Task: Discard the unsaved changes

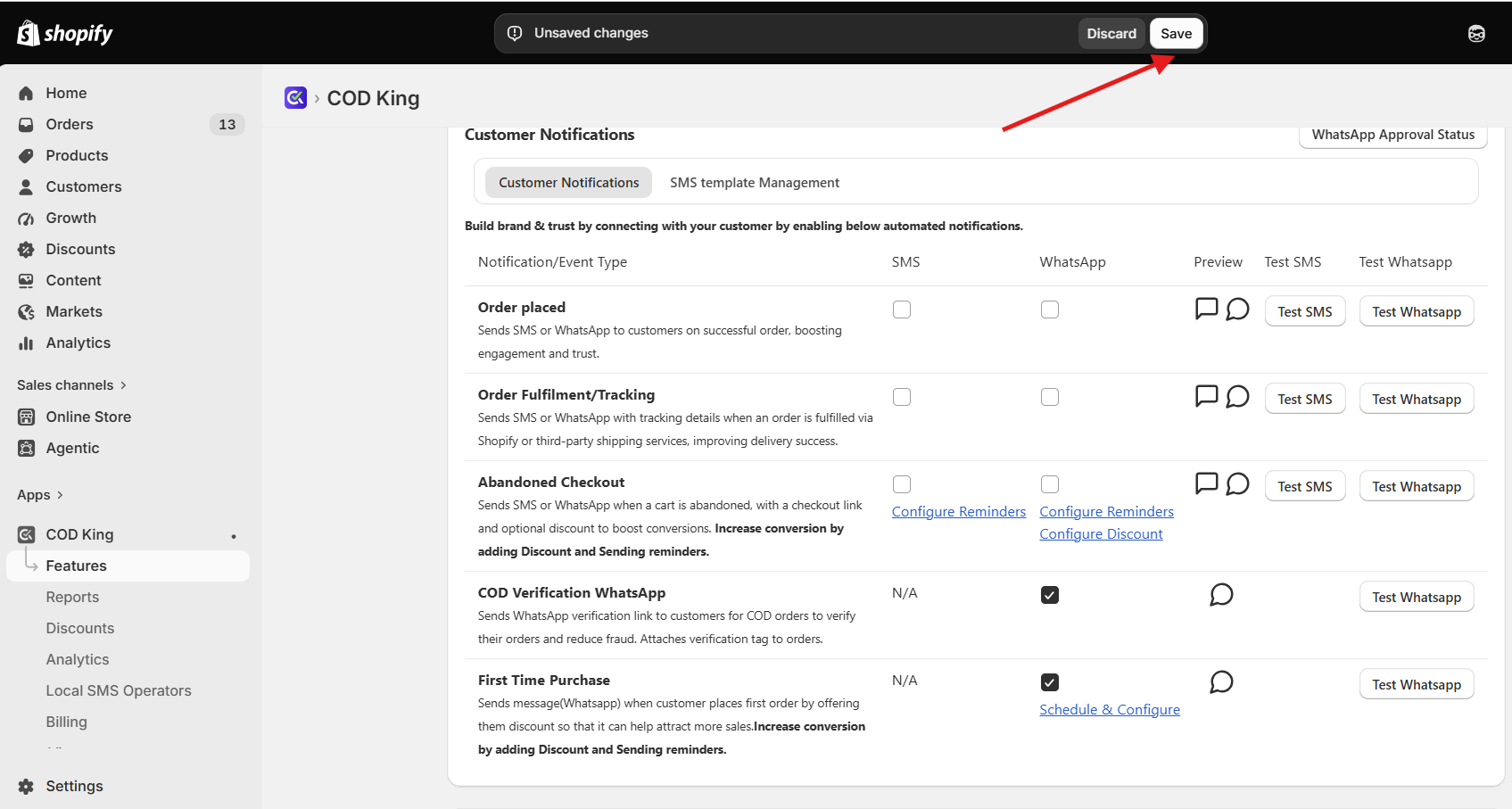Action: click(1111, 34)
